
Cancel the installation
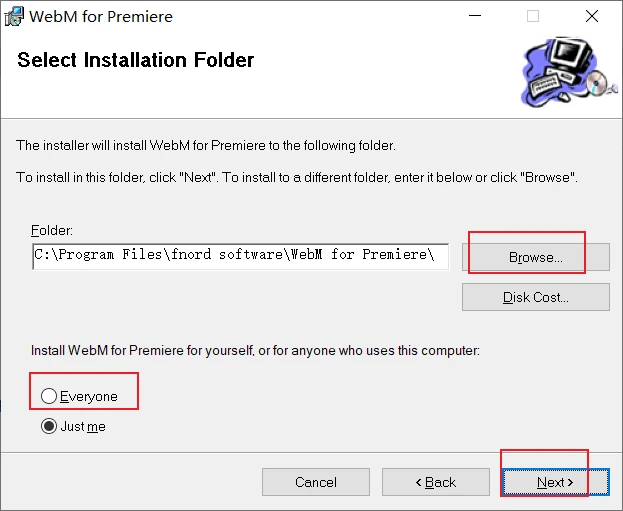tap(315, 482)
